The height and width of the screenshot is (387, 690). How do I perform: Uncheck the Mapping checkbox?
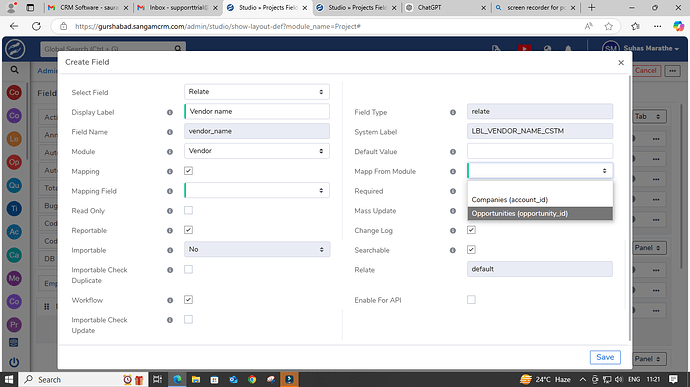tap(188, 171)
